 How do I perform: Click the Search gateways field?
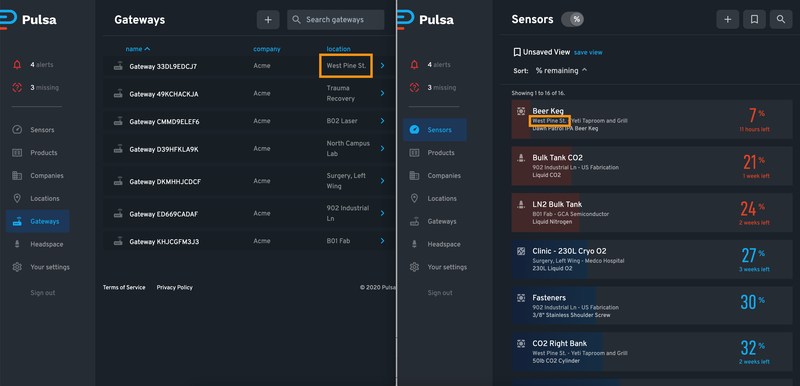tap(336, 20)
